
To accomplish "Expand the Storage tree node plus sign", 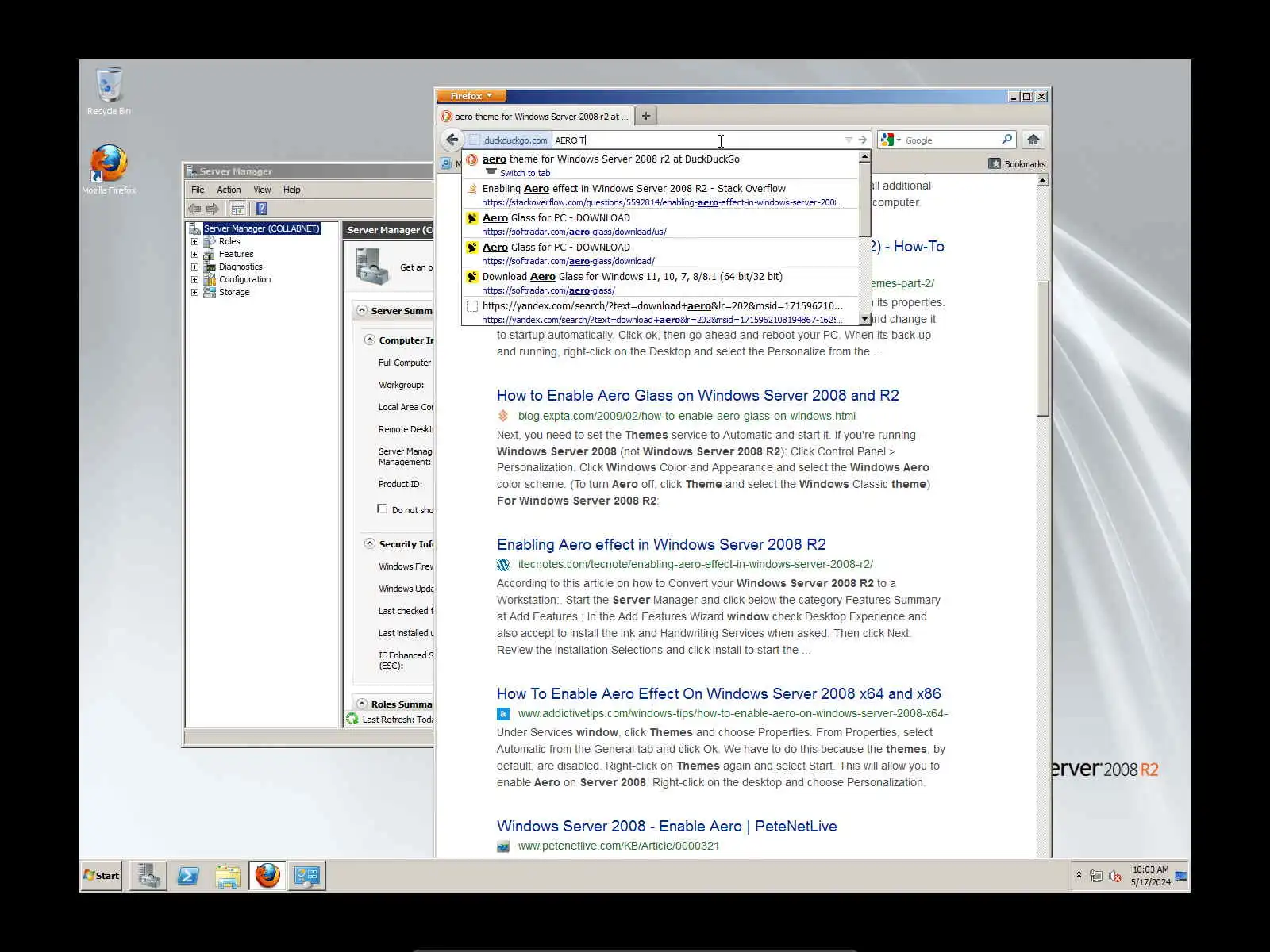I will point(194,292).
